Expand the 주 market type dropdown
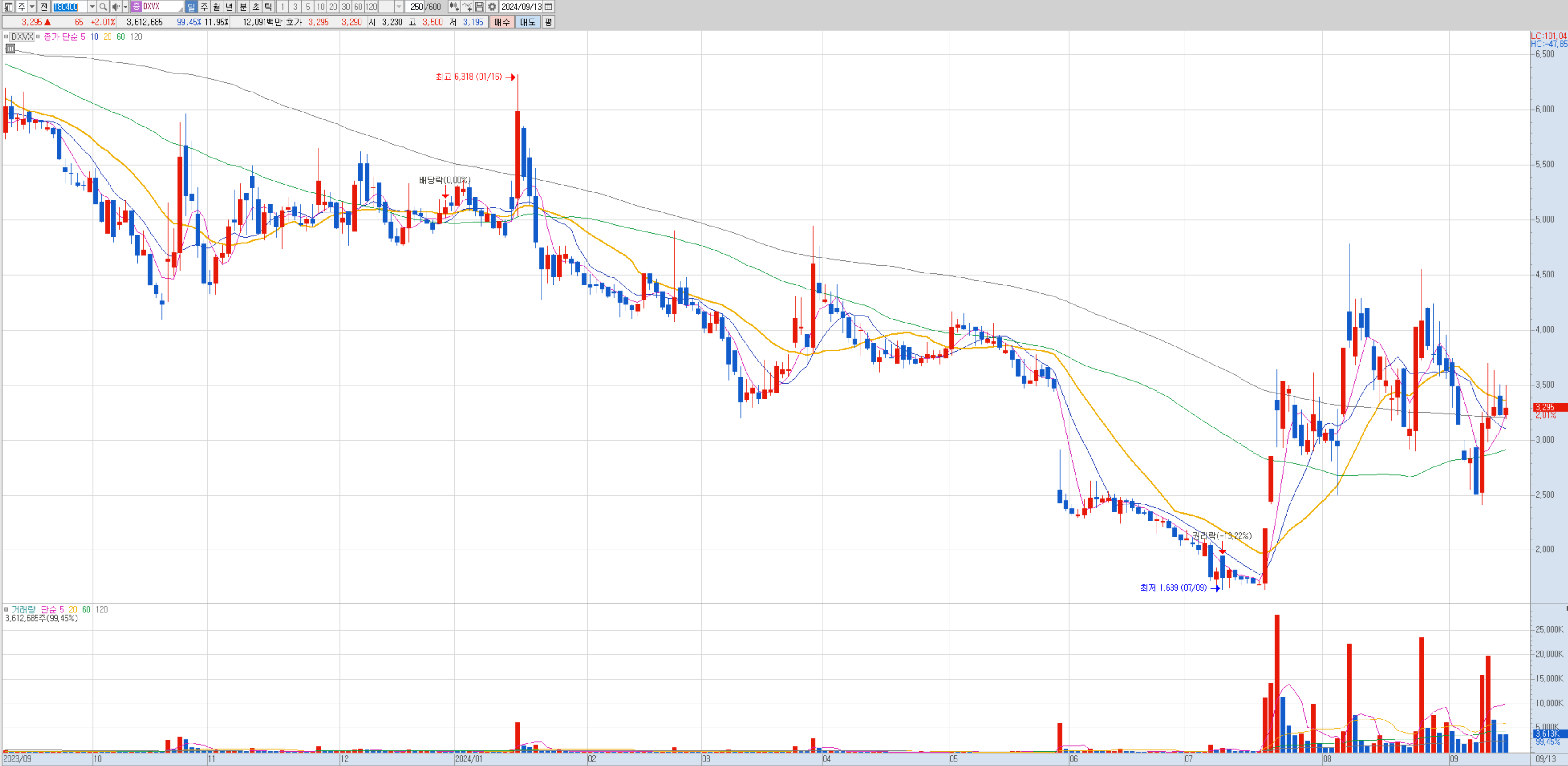The width and height of the screenshot is (1568, 766). [x=32, y=7]
